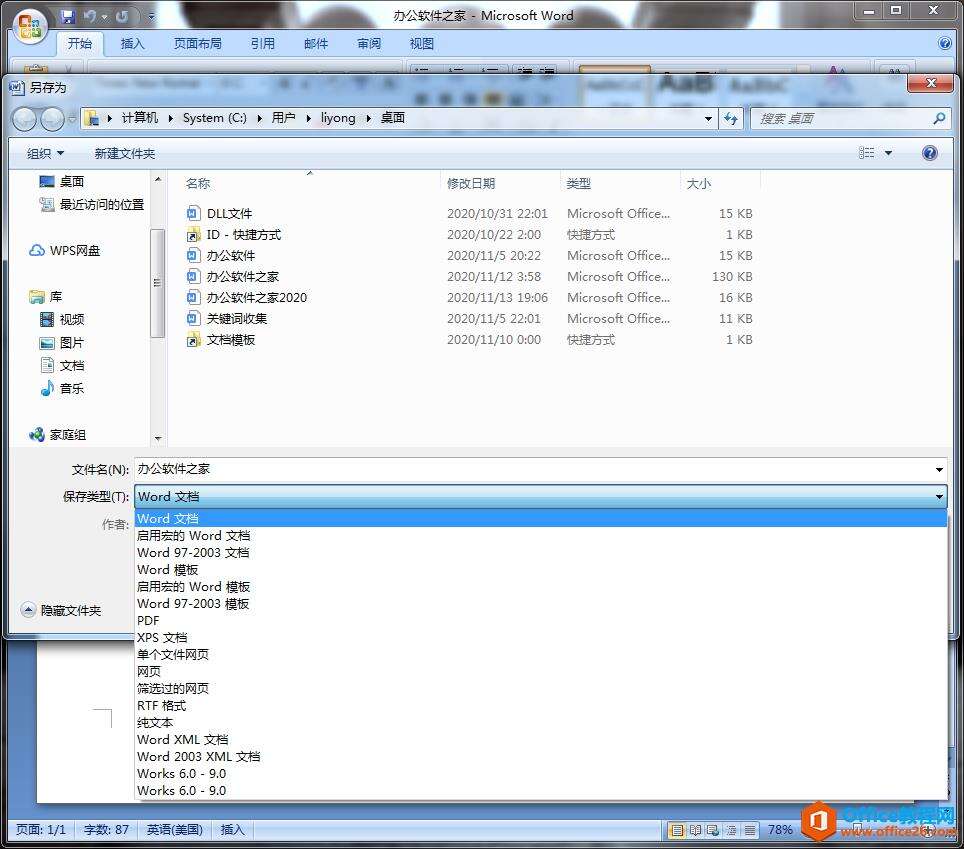Switch to the 审阅 ribbon tab
The width and height of the screenshot is (964, 849).
point(369,43)
